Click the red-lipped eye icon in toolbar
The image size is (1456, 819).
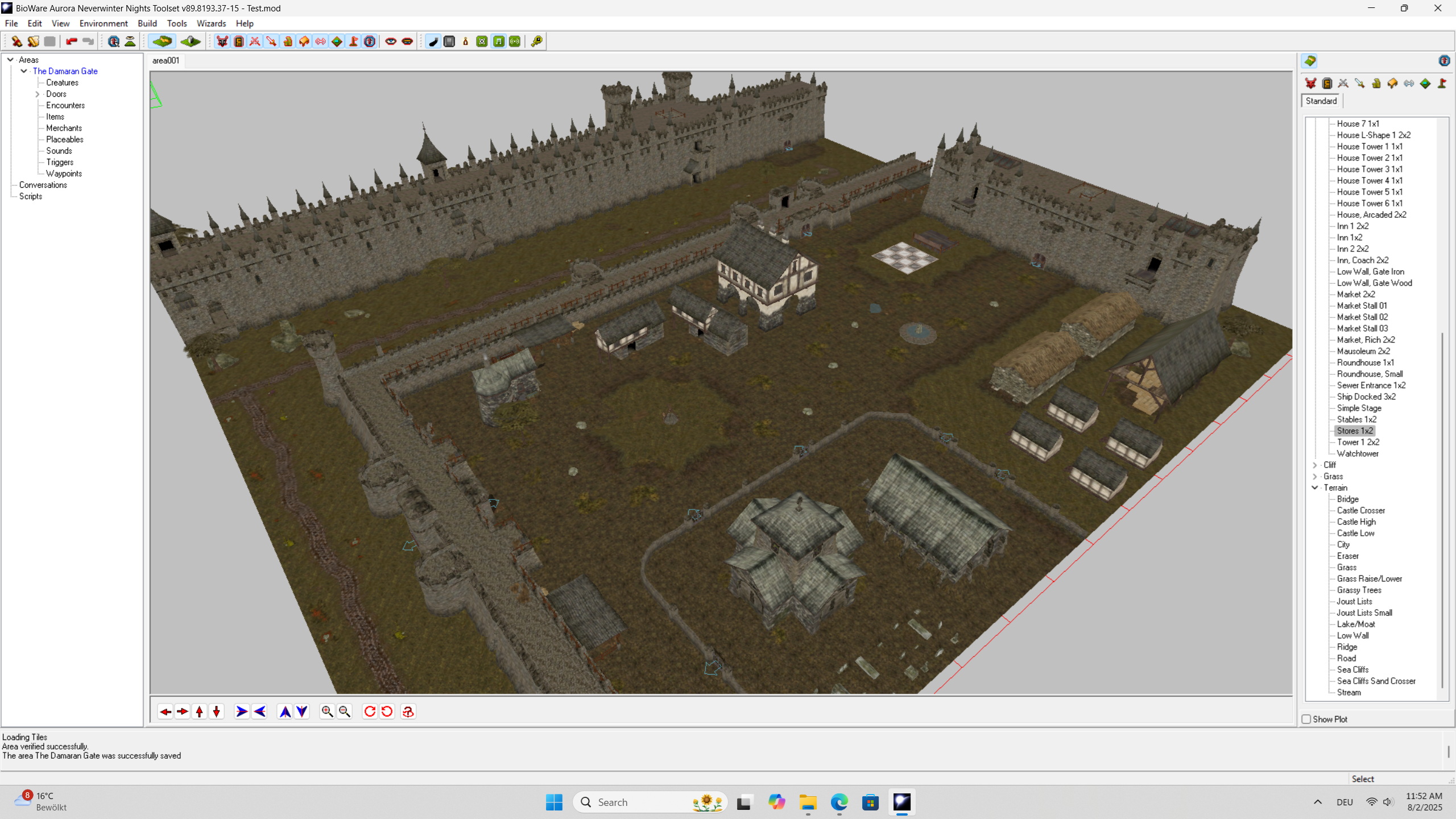click(x=391, y=41)
